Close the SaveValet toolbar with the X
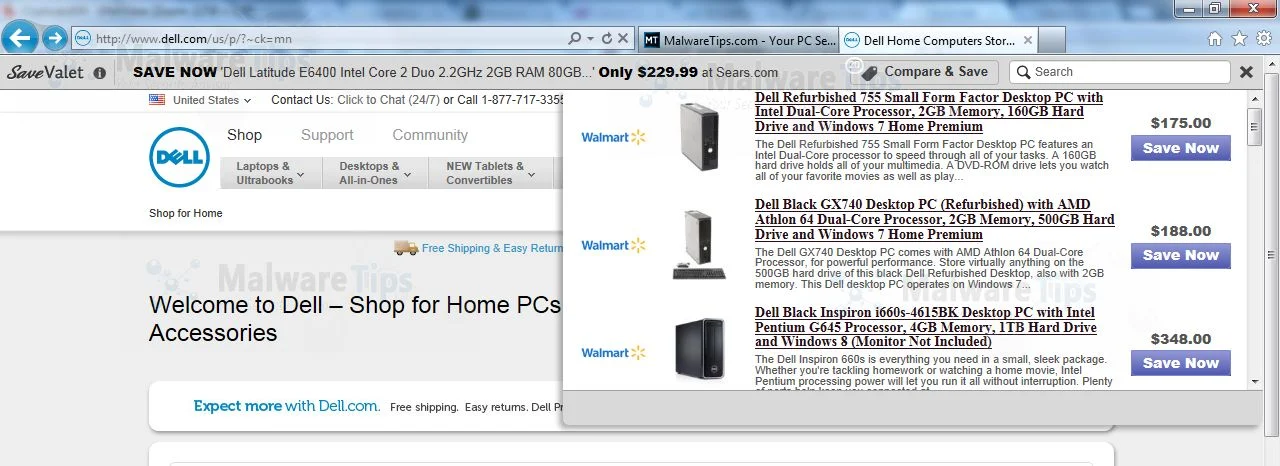This screenshot has width=1280, height=466. [x=1246, y=72]
